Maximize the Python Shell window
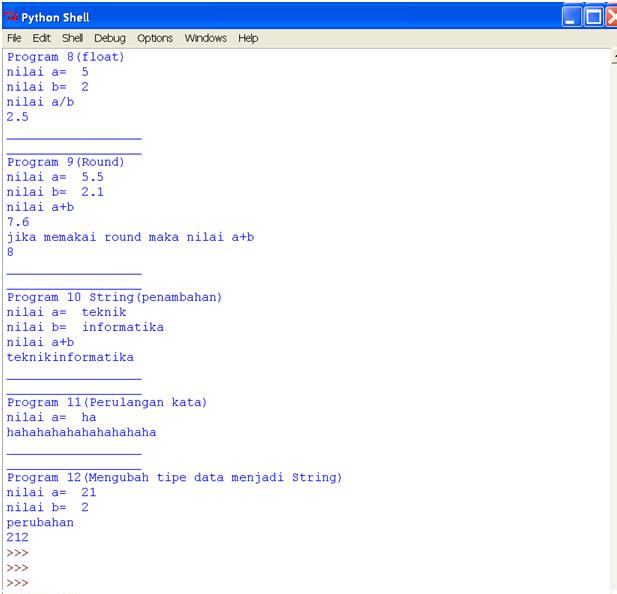 (x=593, y=17)
